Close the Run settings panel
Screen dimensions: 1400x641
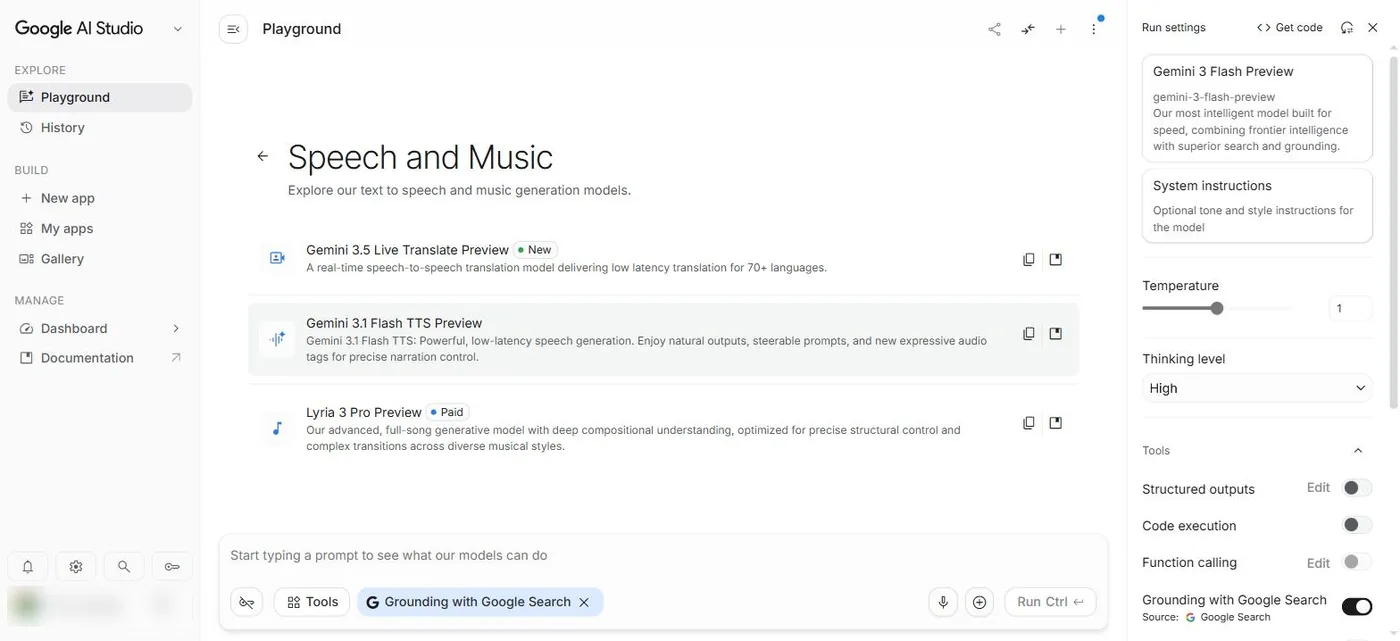1373,28
